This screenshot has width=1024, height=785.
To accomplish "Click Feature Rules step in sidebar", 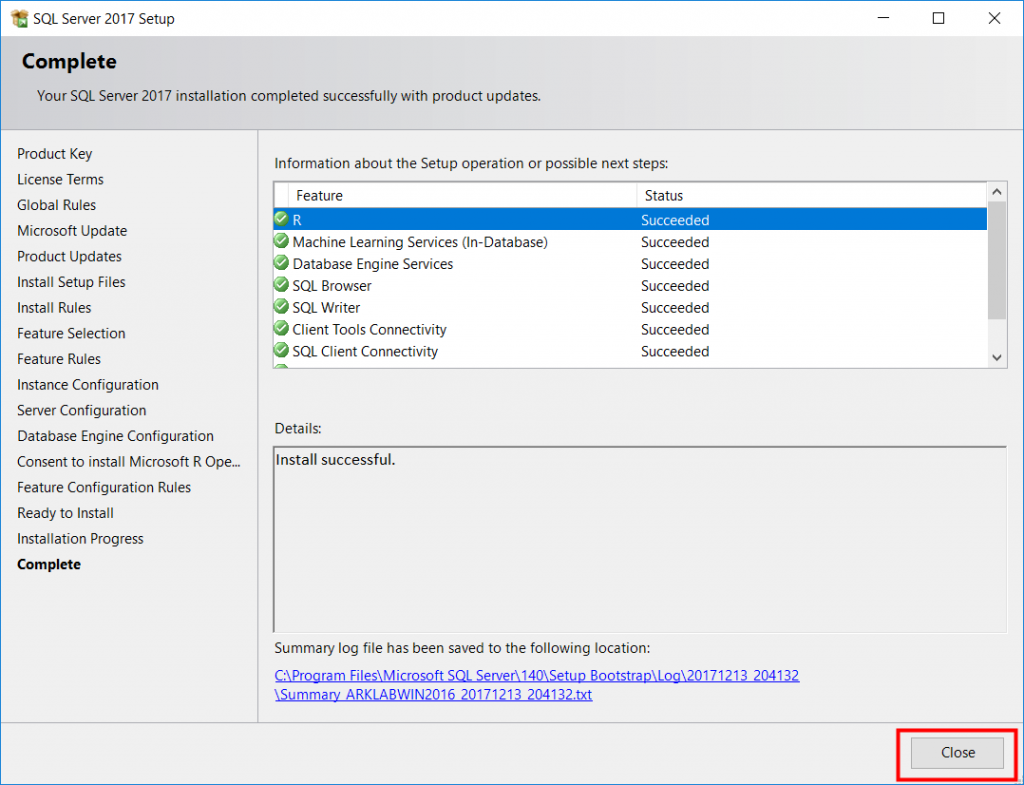I will pyautogui.click(x=59, y=359).
